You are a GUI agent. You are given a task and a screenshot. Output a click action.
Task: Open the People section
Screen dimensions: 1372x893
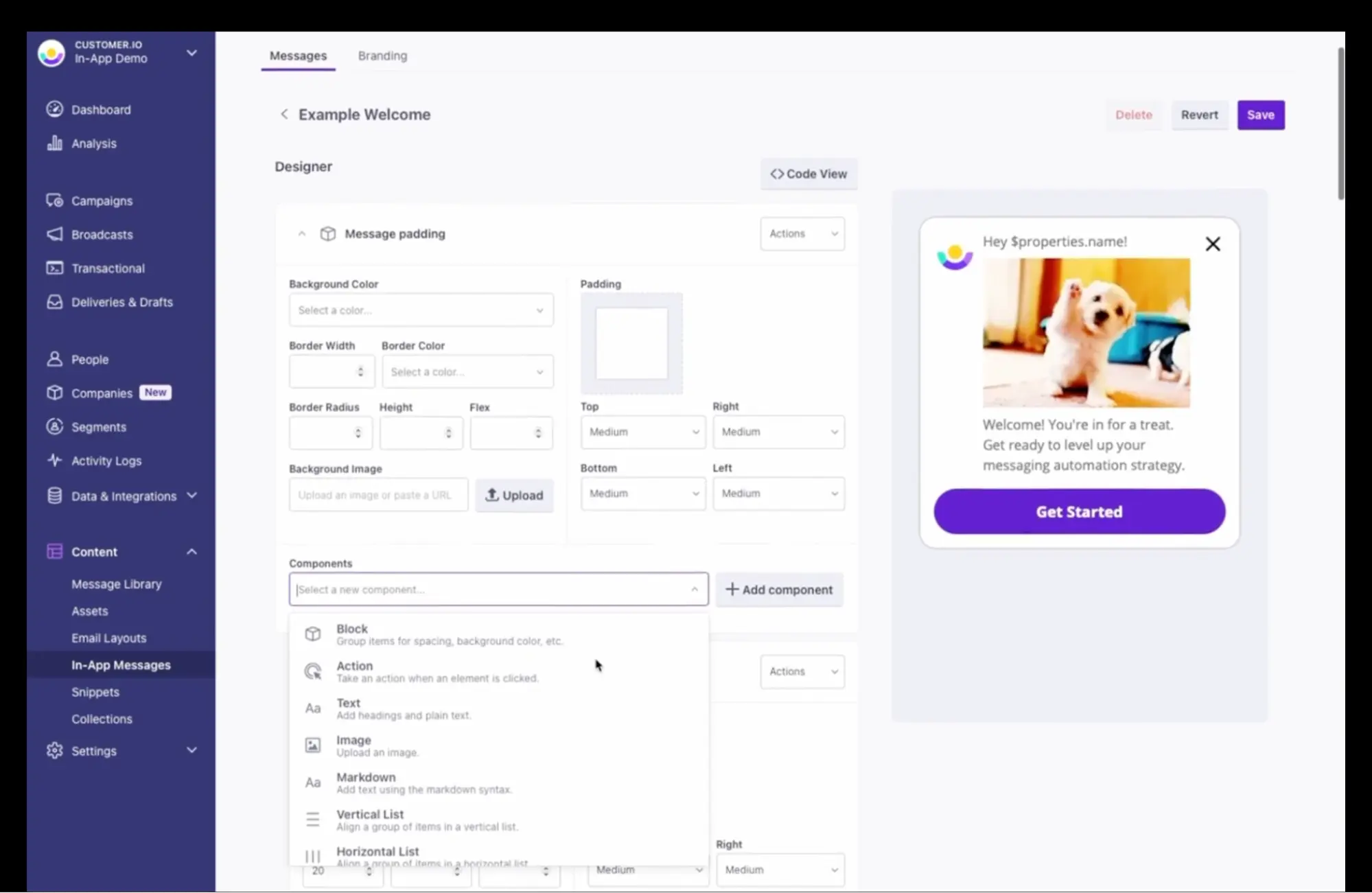[x=89, y=359]
